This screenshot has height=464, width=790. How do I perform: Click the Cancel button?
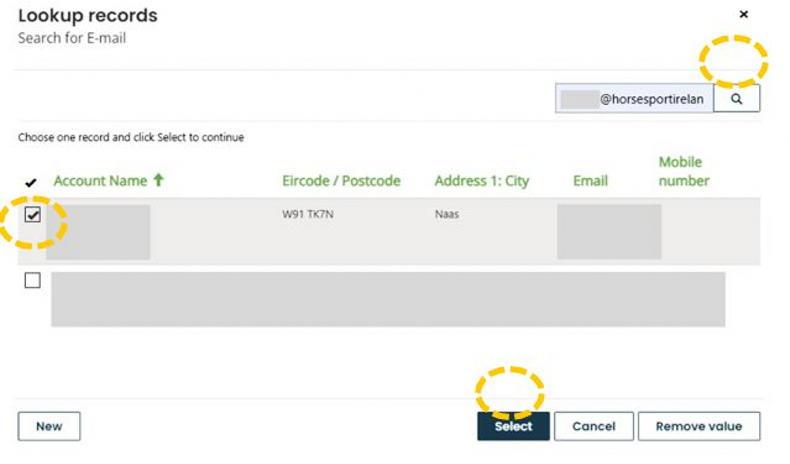tap(593, 426)
